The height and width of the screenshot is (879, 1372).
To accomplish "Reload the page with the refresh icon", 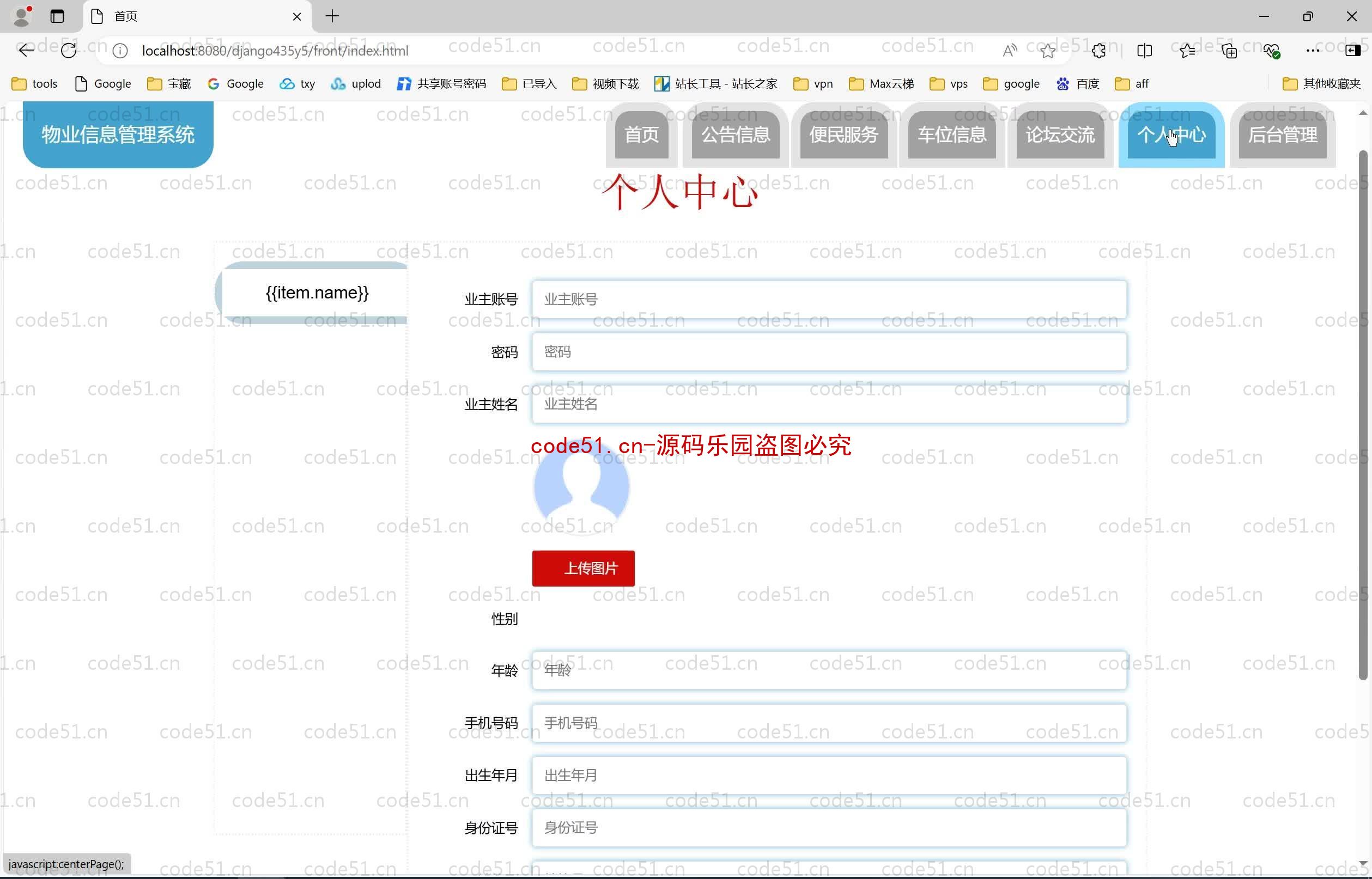I will [x=69, y=51].
